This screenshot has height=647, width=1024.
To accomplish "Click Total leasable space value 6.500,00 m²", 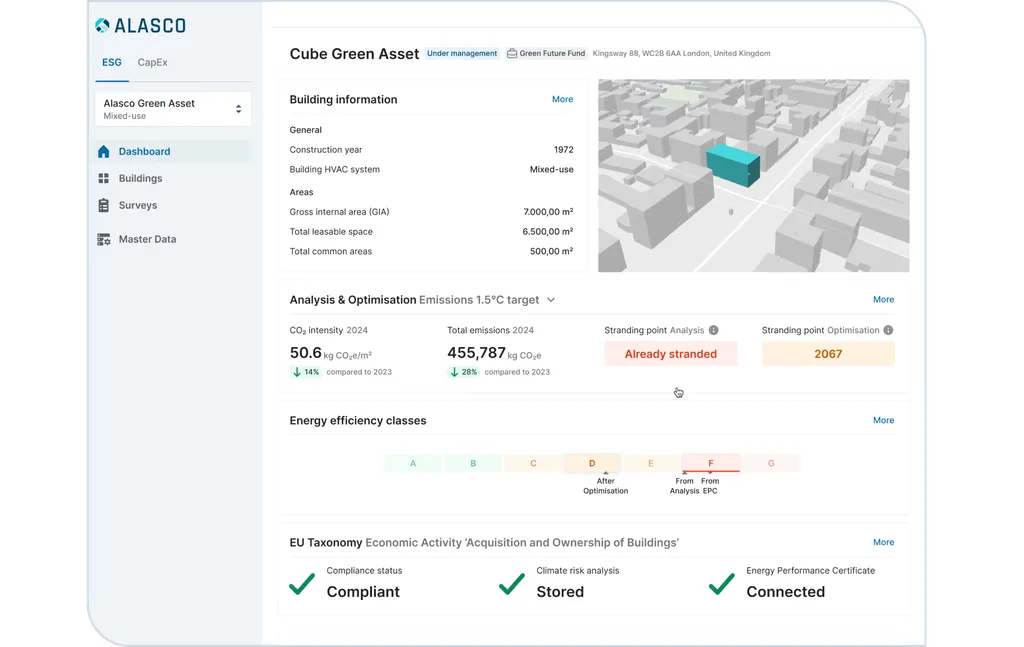I will (547, 231).
